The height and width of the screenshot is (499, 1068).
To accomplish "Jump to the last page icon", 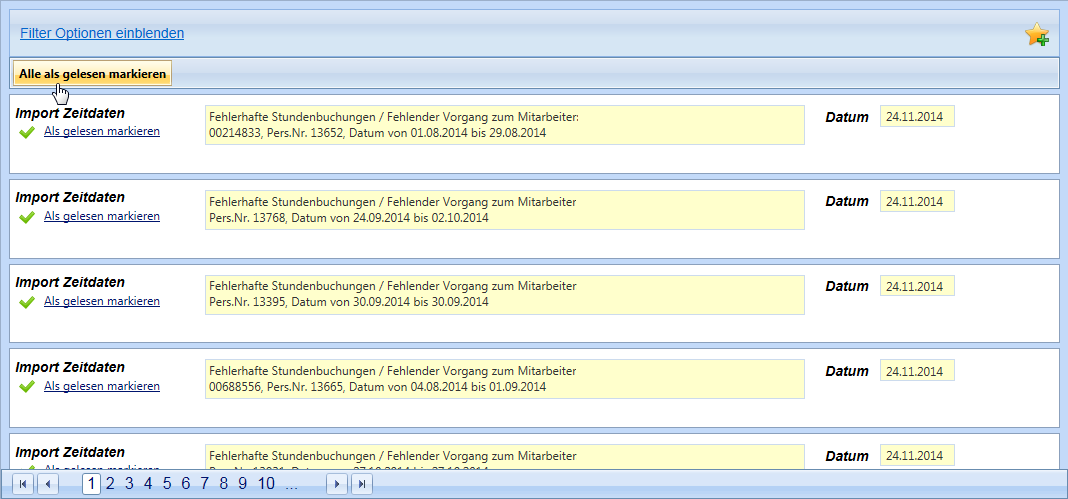I will tap(362, 484).
